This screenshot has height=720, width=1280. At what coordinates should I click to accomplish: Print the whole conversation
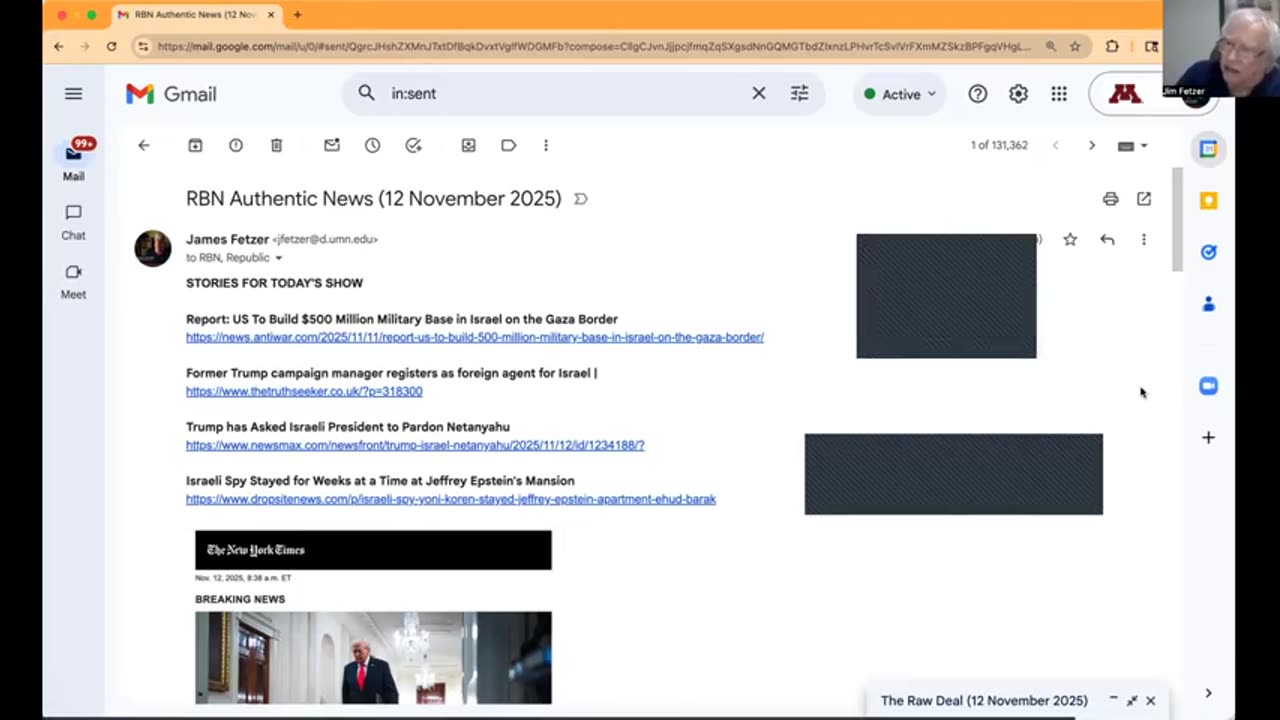1110,199
